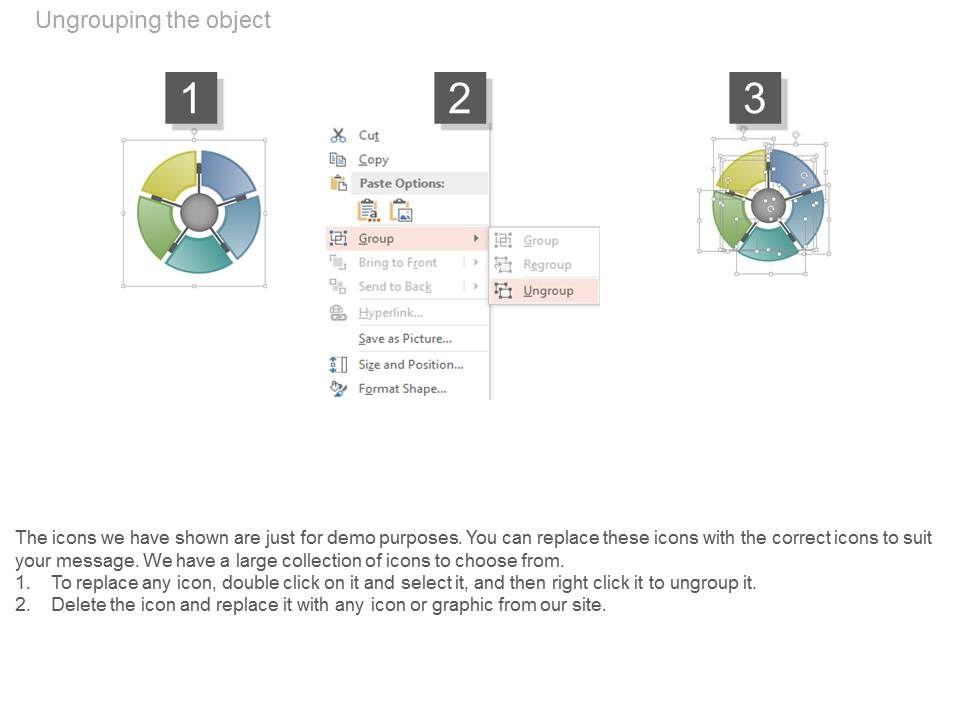Click the step number 1 badge
The image size is (960, 720).
pos(190,98)
